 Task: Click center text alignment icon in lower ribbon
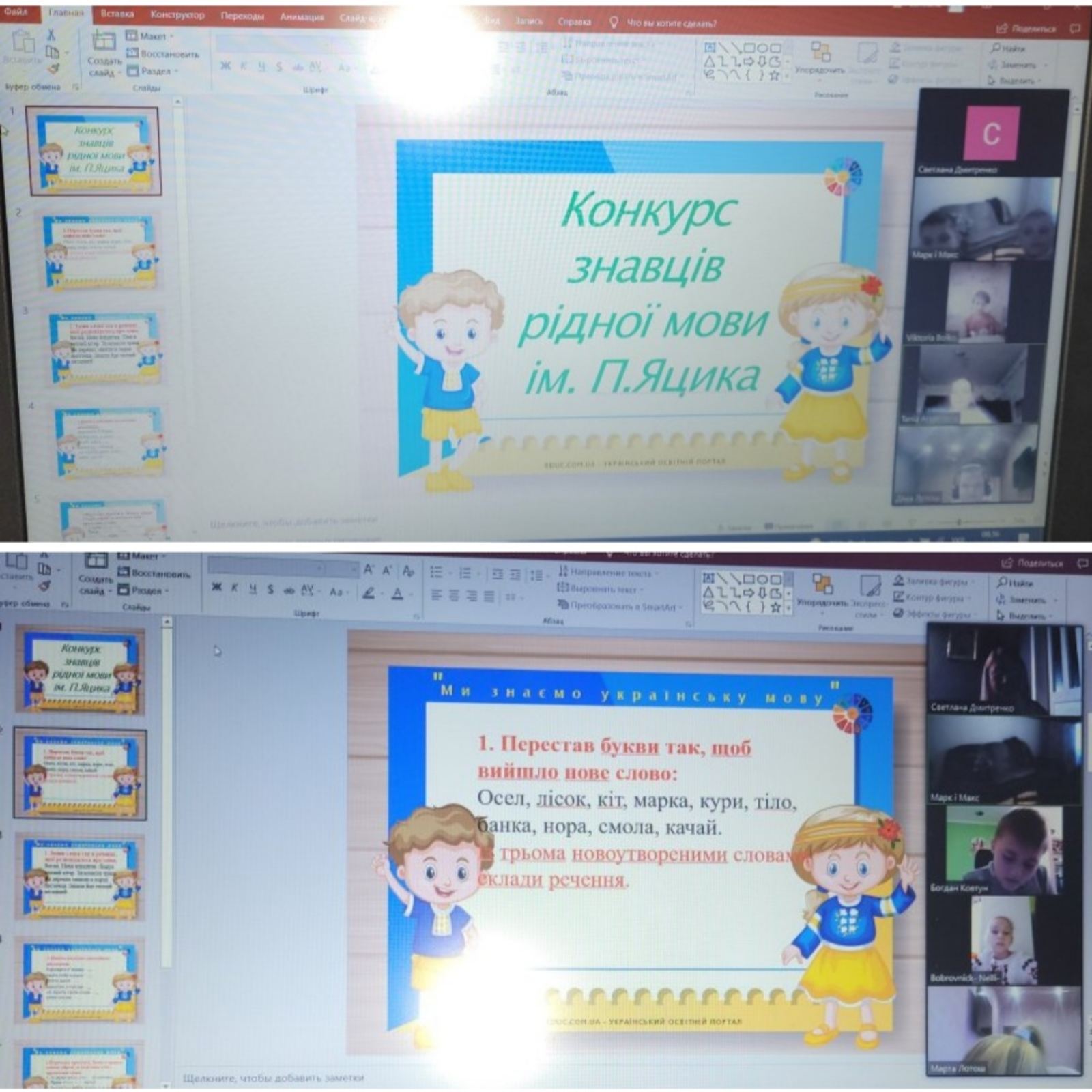pos(454,596)
